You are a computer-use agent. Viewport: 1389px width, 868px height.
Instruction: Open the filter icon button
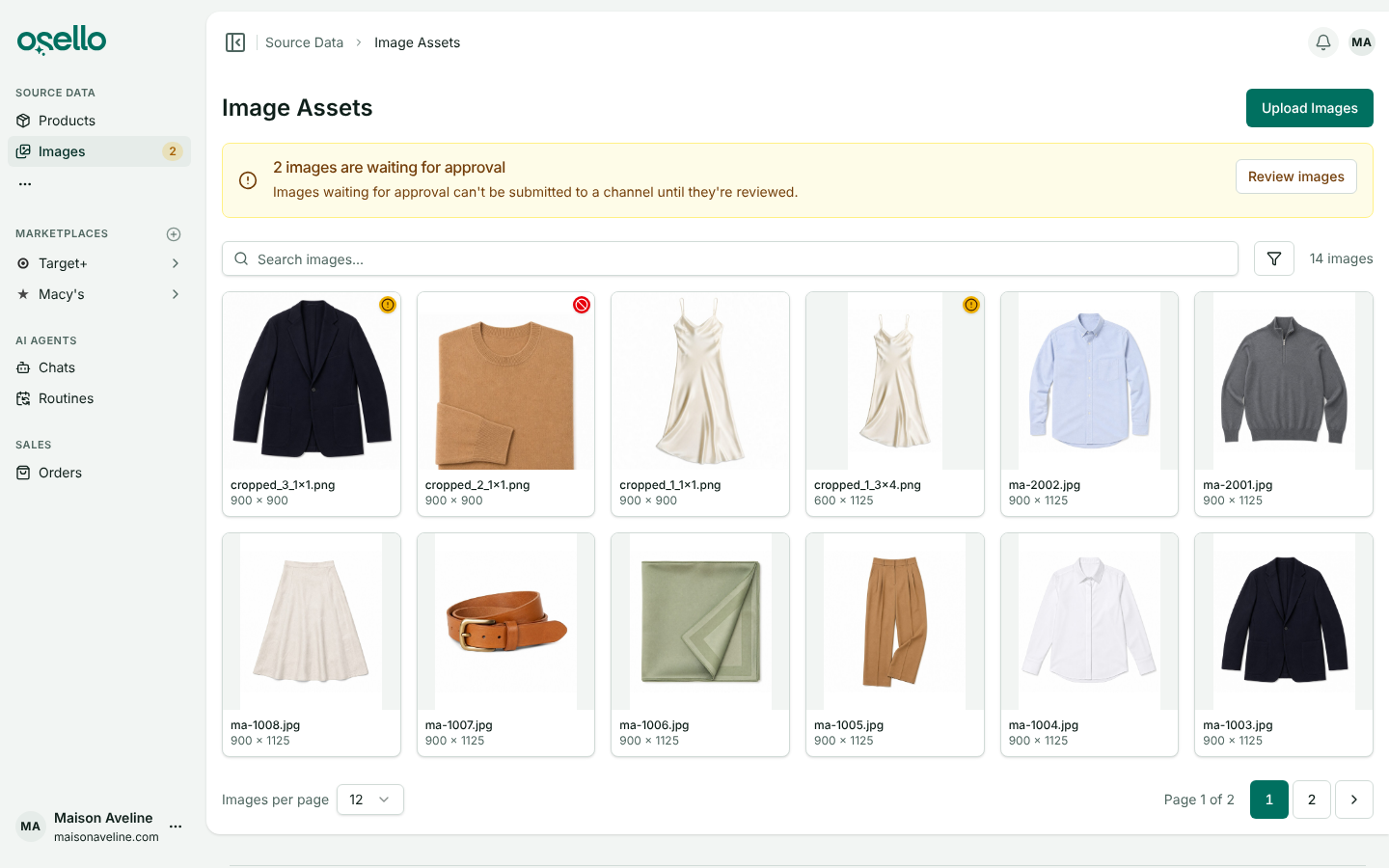pyautogui.click(x=1274, y=258)
